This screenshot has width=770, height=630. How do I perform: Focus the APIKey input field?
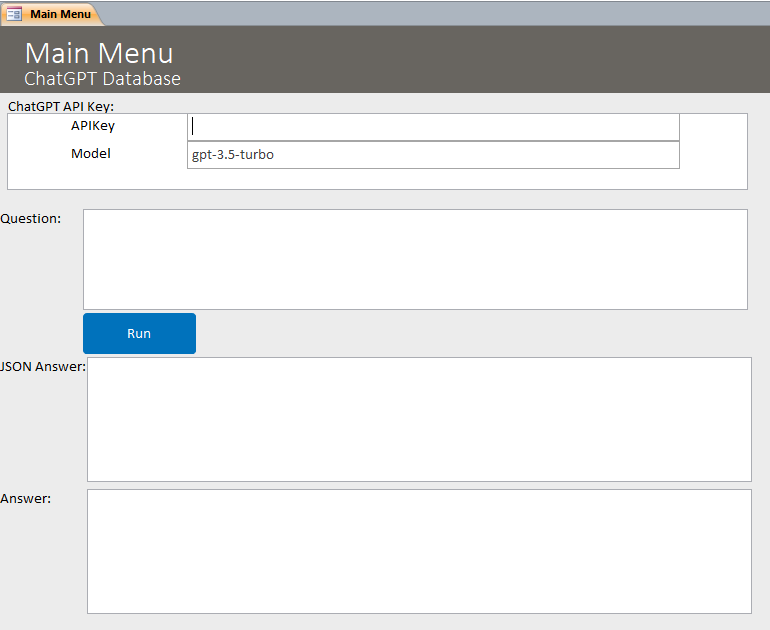point(433,127)
